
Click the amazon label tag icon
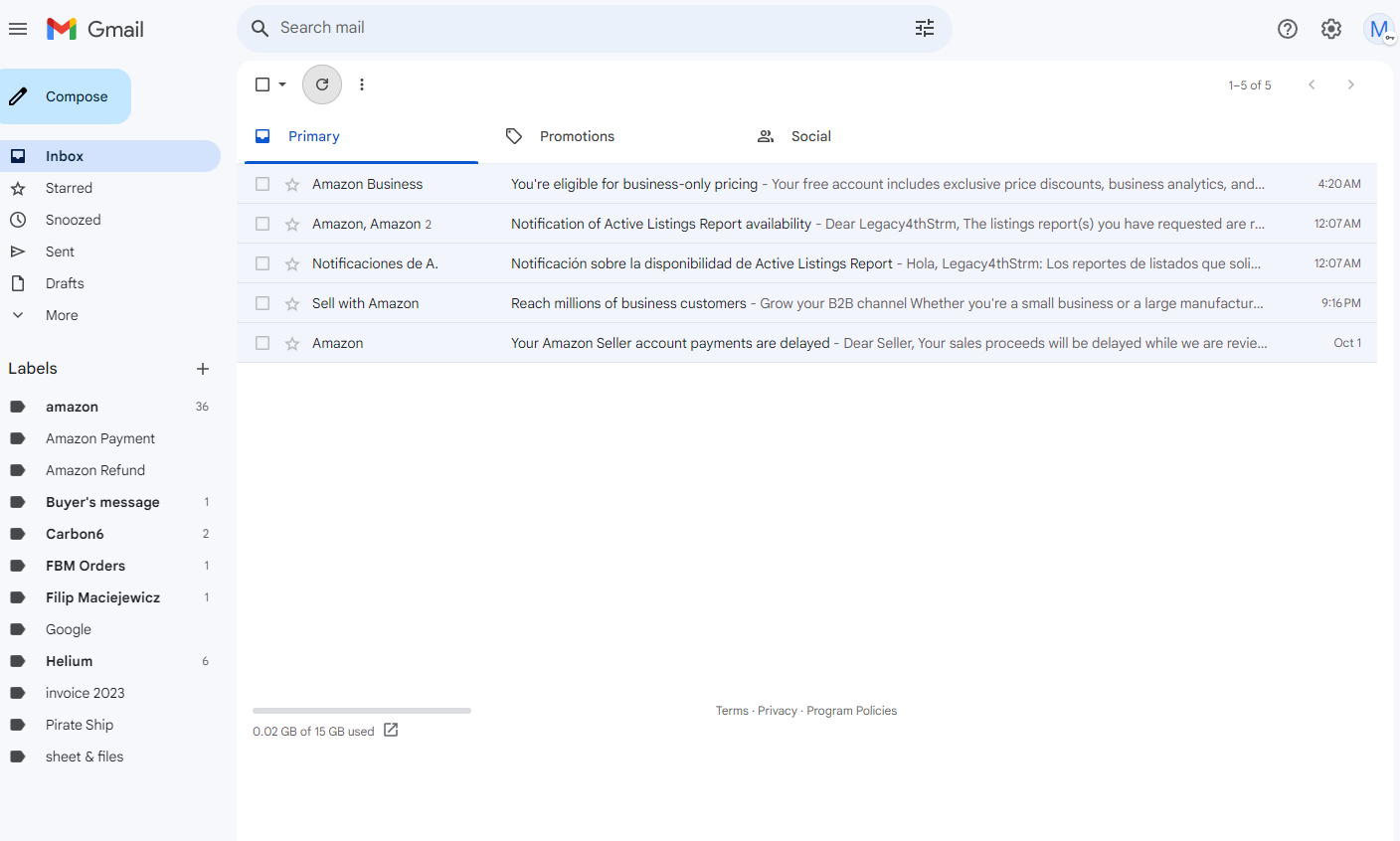click(18, 407)
